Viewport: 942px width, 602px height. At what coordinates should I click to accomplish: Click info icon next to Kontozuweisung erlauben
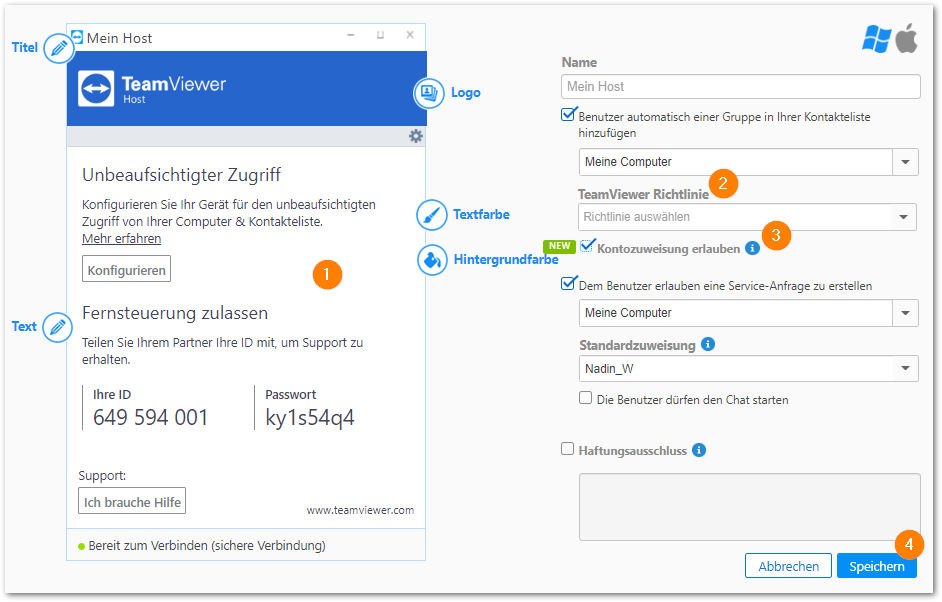(752, 248)
